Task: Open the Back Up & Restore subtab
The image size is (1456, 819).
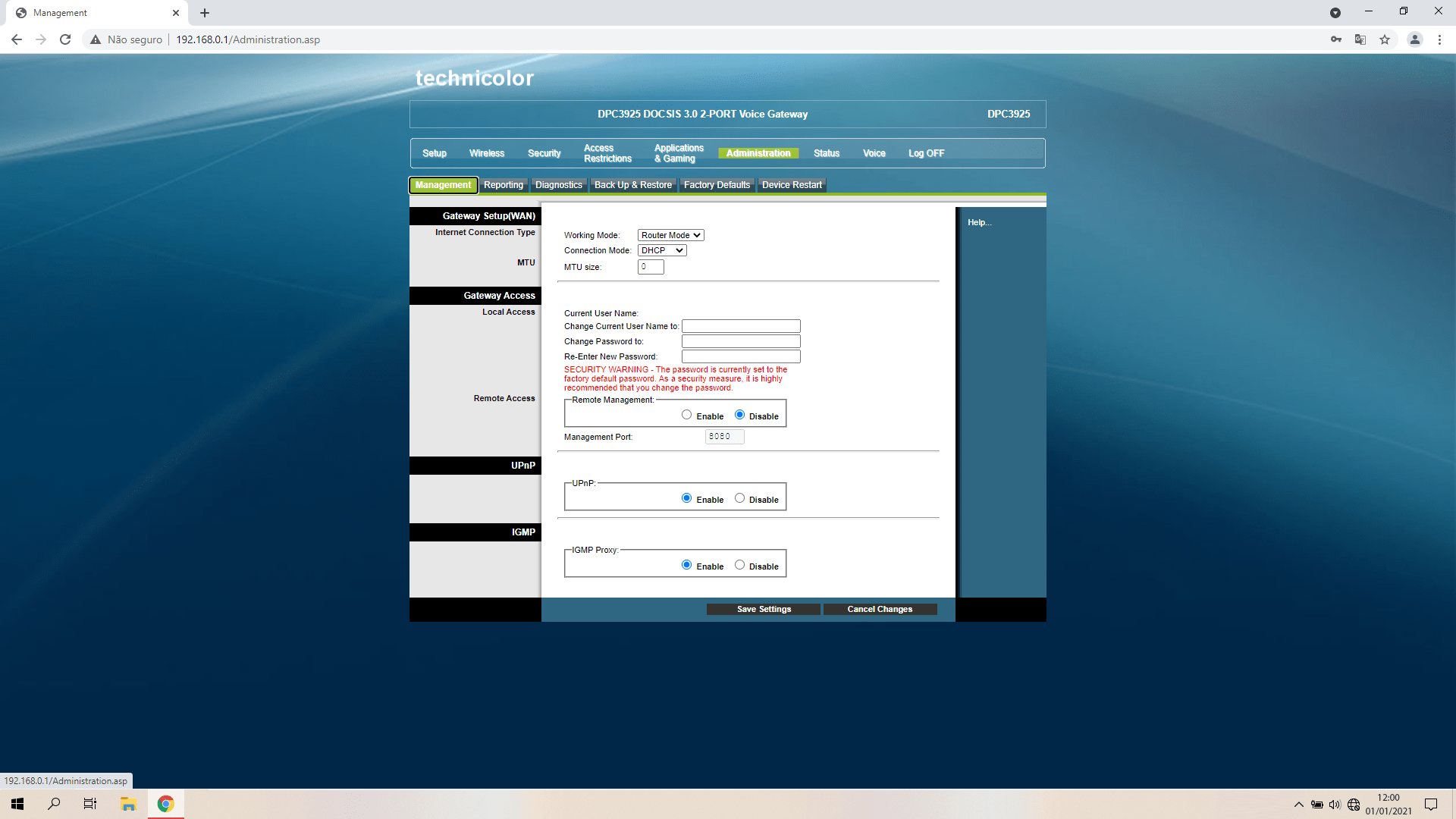Action: pyautogui.click(x=633, y=184)
